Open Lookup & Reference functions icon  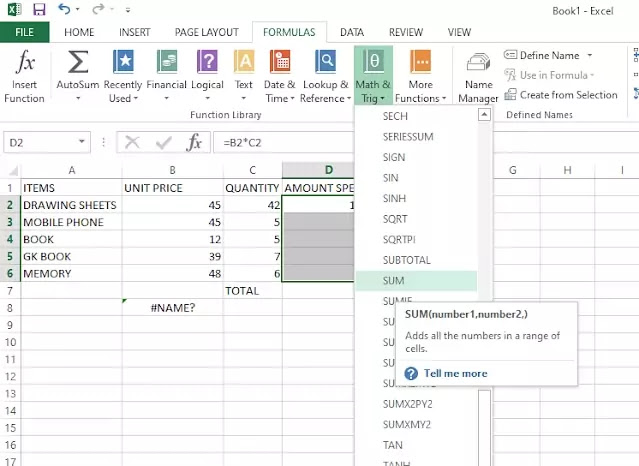[325, 62]
